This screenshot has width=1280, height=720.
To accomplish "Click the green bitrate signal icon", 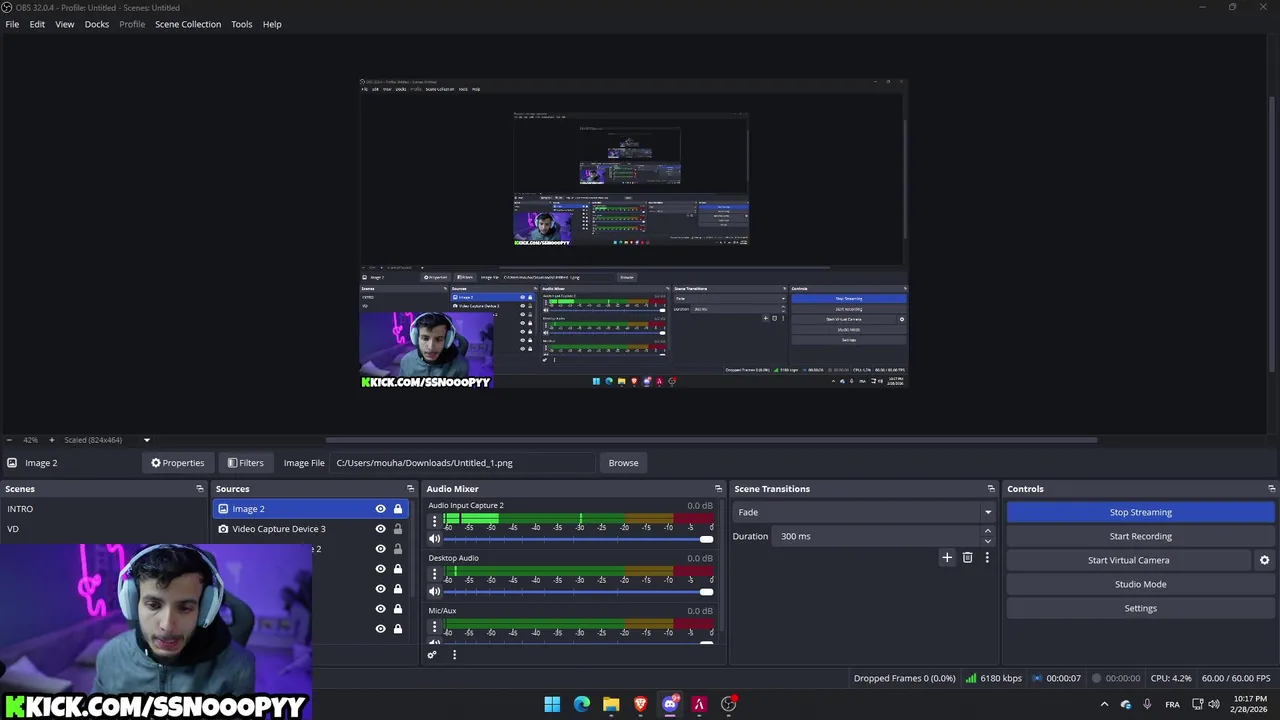I will point(971,678).
